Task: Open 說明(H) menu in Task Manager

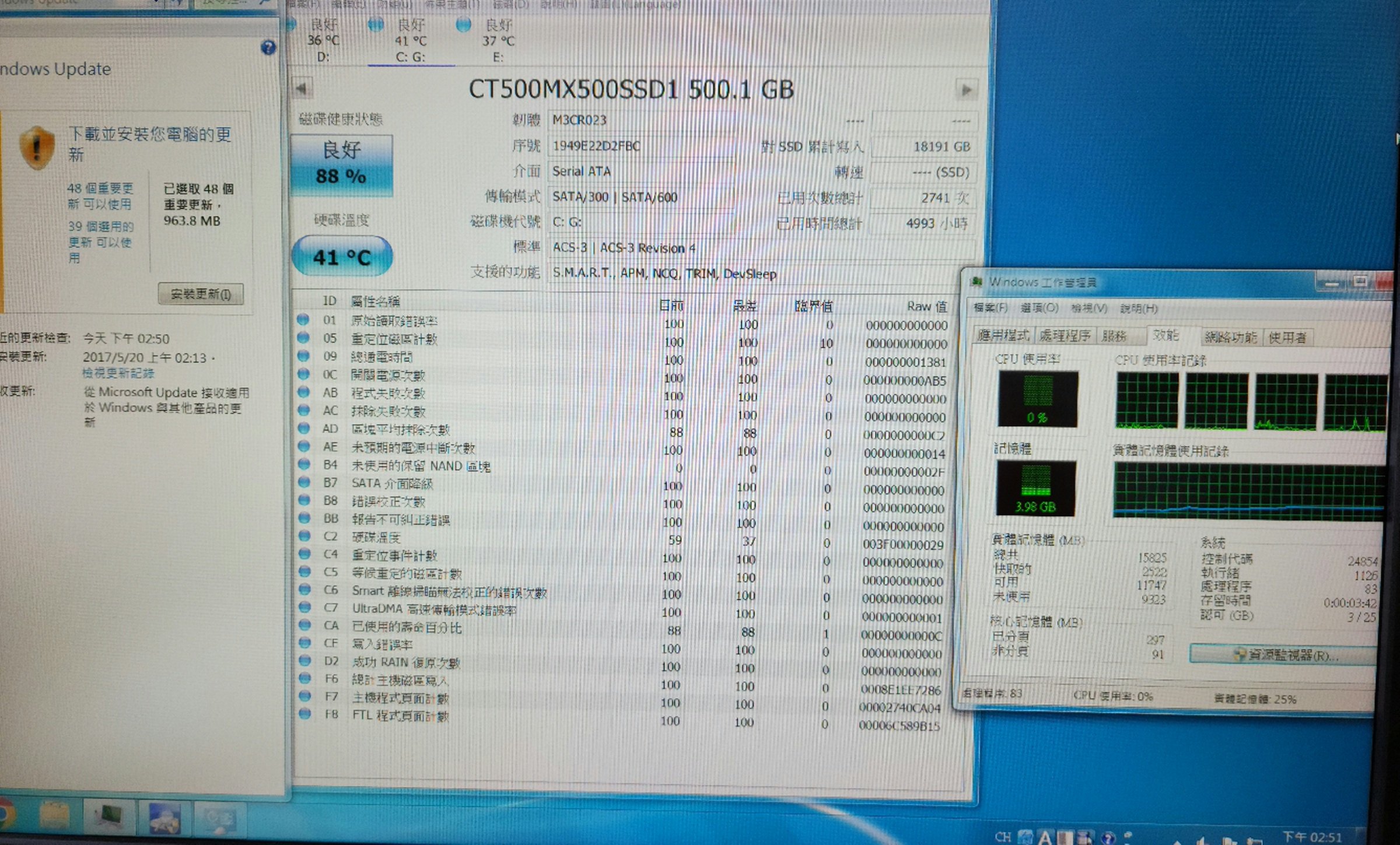Action: pyautogui.click(x=1139, y=308)
